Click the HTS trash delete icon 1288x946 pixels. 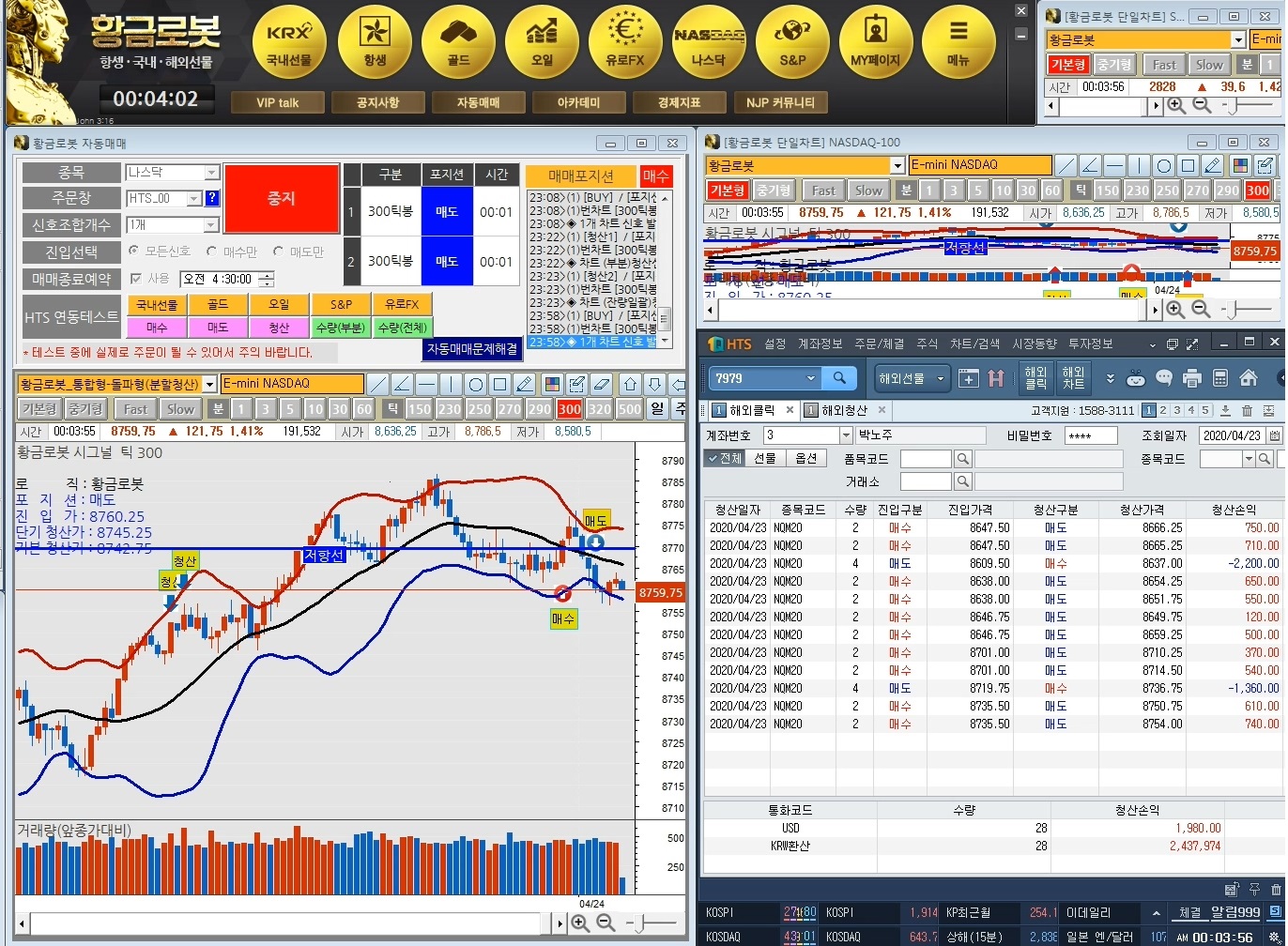1247,410
